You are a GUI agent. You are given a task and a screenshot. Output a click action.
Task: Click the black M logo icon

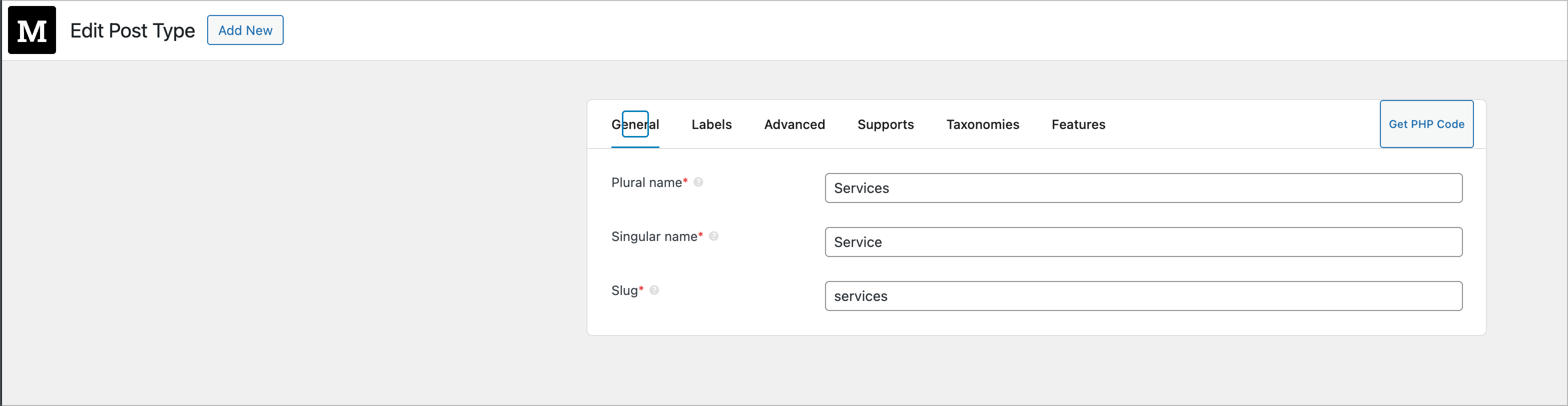tap(32, 30)
